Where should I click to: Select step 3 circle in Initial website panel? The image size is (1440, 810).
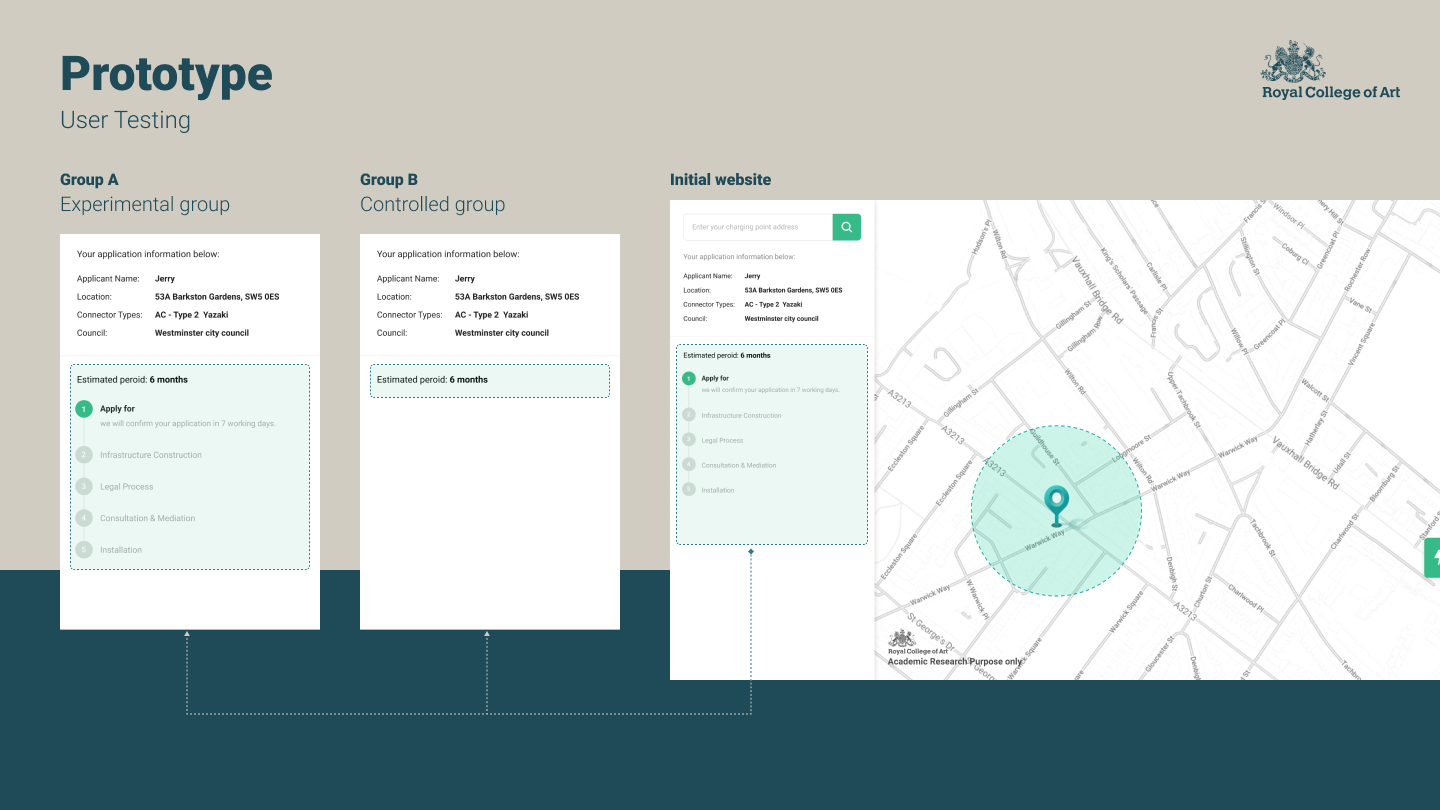[x=689, y=440]
